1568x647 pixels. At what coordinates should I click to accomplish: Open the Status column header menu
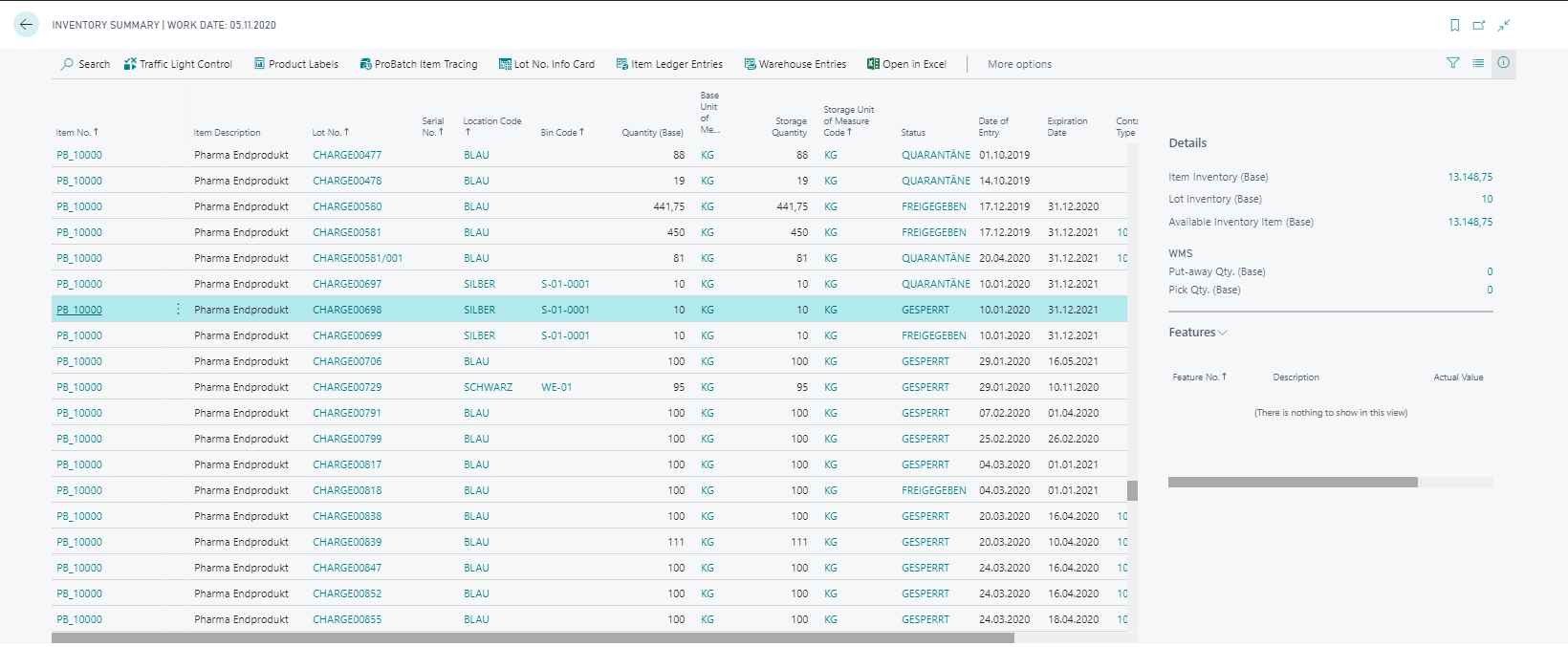point(913,133)
